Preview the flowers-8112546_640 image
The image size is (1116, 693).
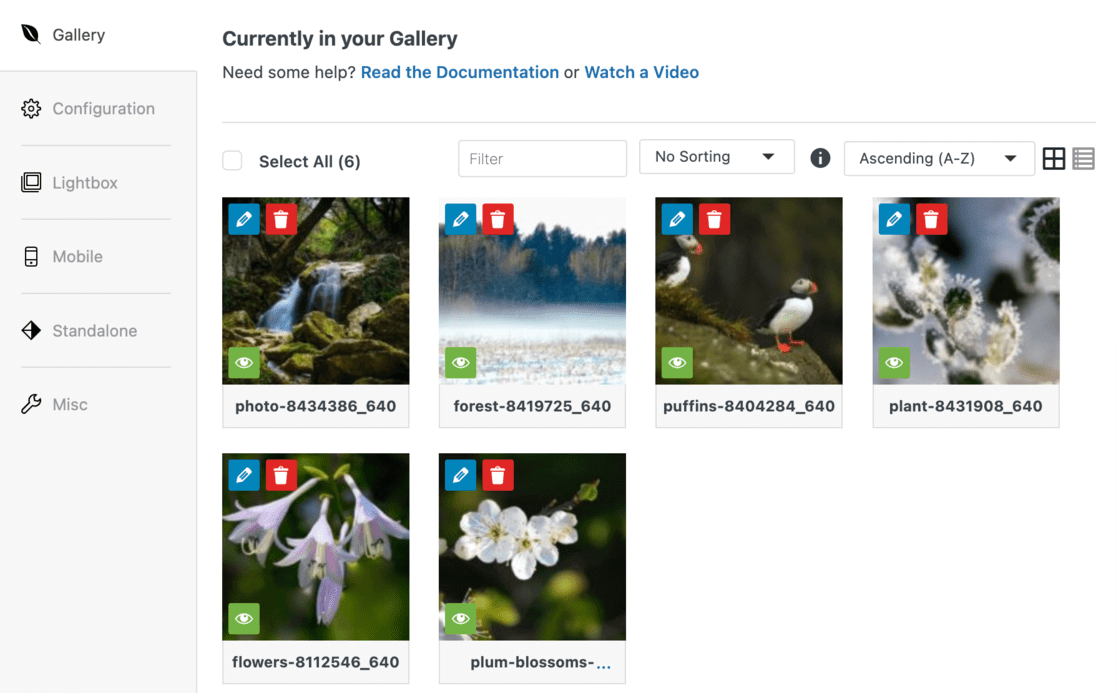point(244,619)
